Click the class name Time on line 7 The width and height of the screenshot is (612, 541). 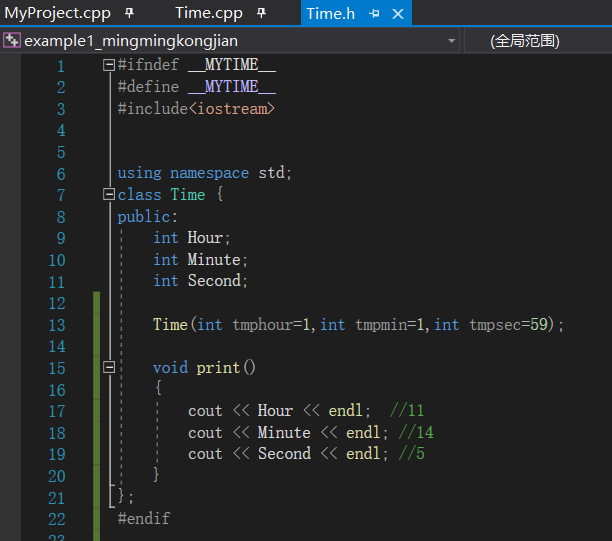coord(188,194)
